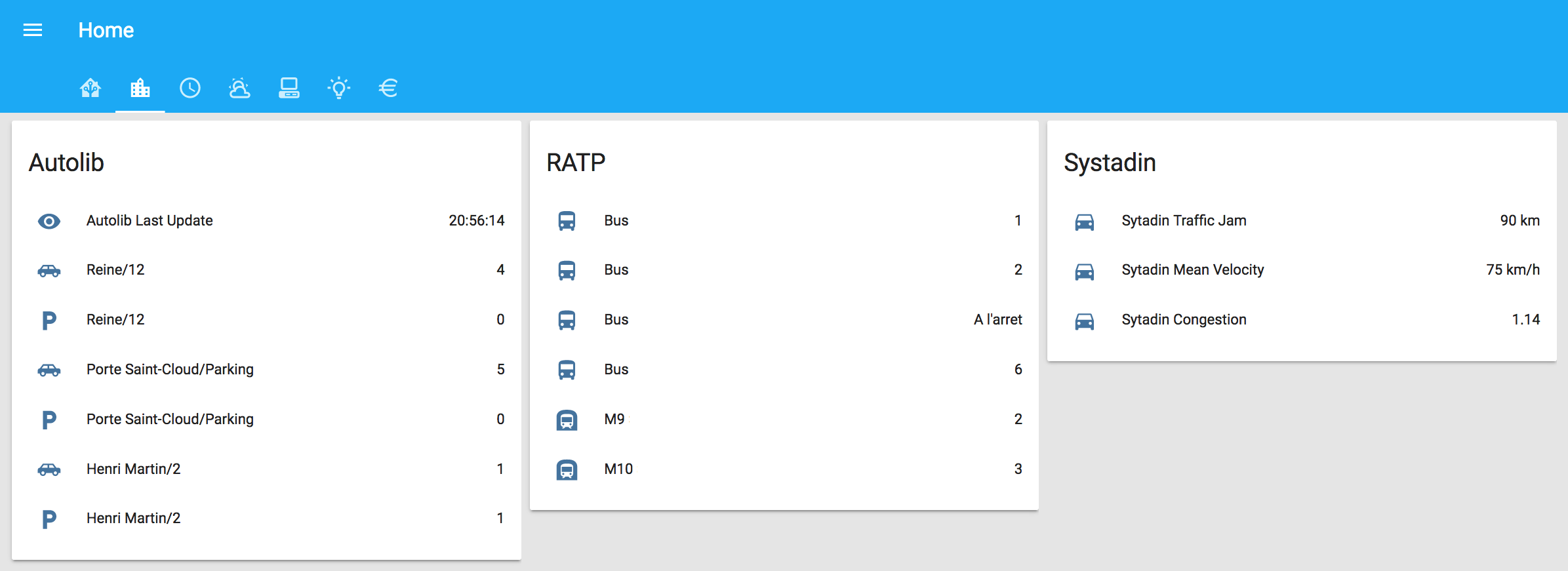The height and width of the screenshot is (571, 1568).
Task: Select the Bus status showing A l'arret
Action: coord(997,320)
